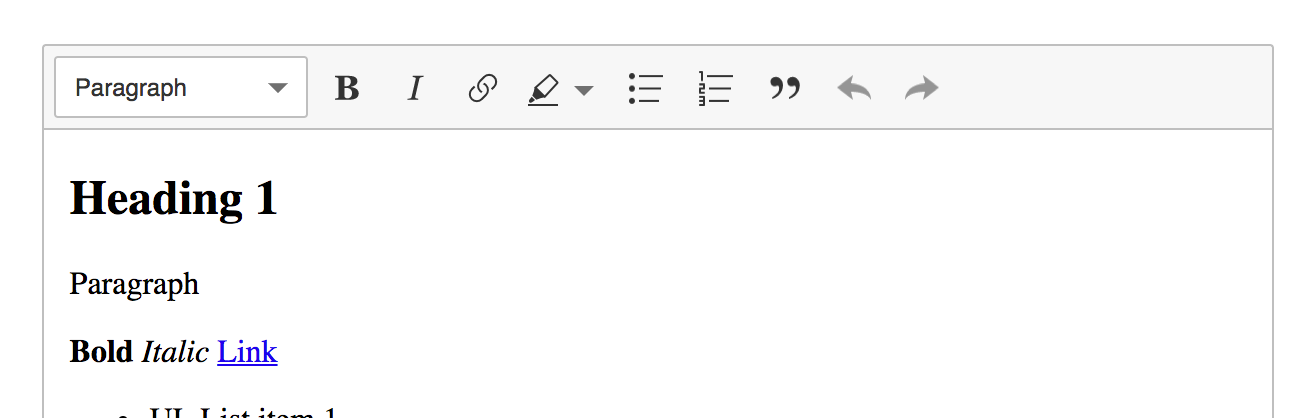Expand the highlight color options arrow
Screen dimensions: 1312x418
pyautogui.click(x=584, y=89)
